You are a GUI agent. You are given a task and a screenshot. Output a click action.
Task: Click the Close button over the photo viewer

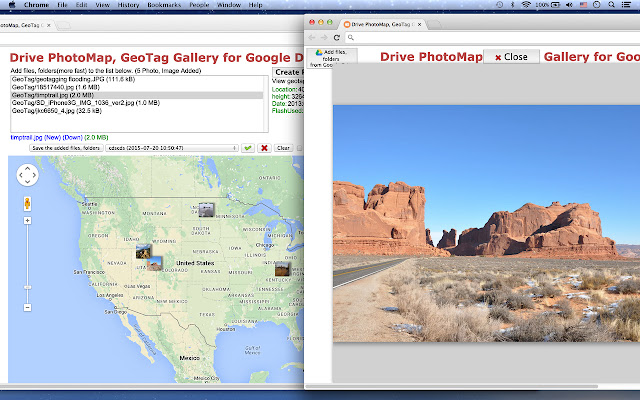511,57
